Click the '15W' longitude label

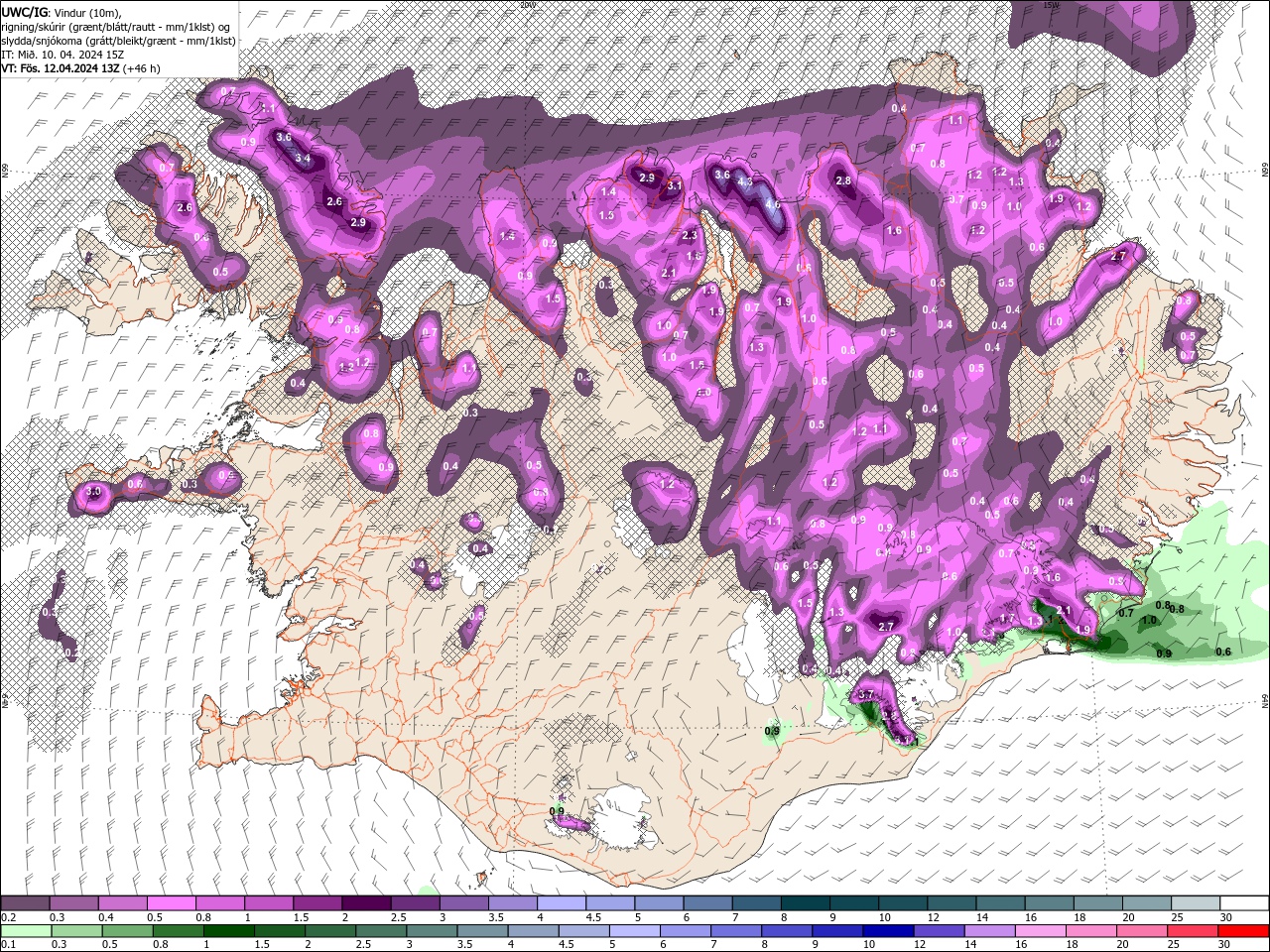(x=1053, y=5)
